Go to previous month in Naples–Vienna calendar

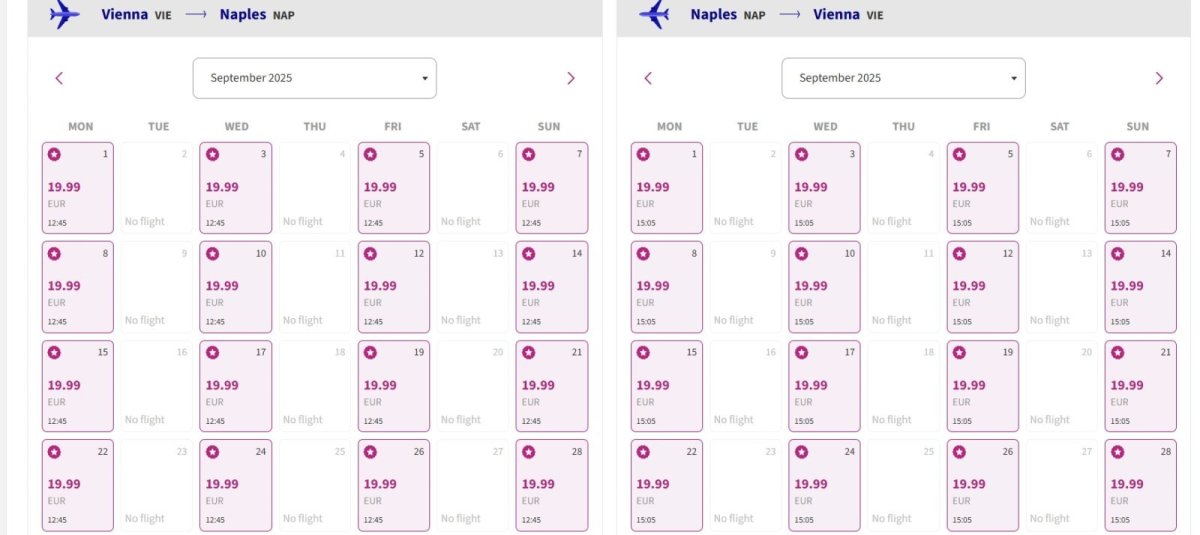coord(648,78)
